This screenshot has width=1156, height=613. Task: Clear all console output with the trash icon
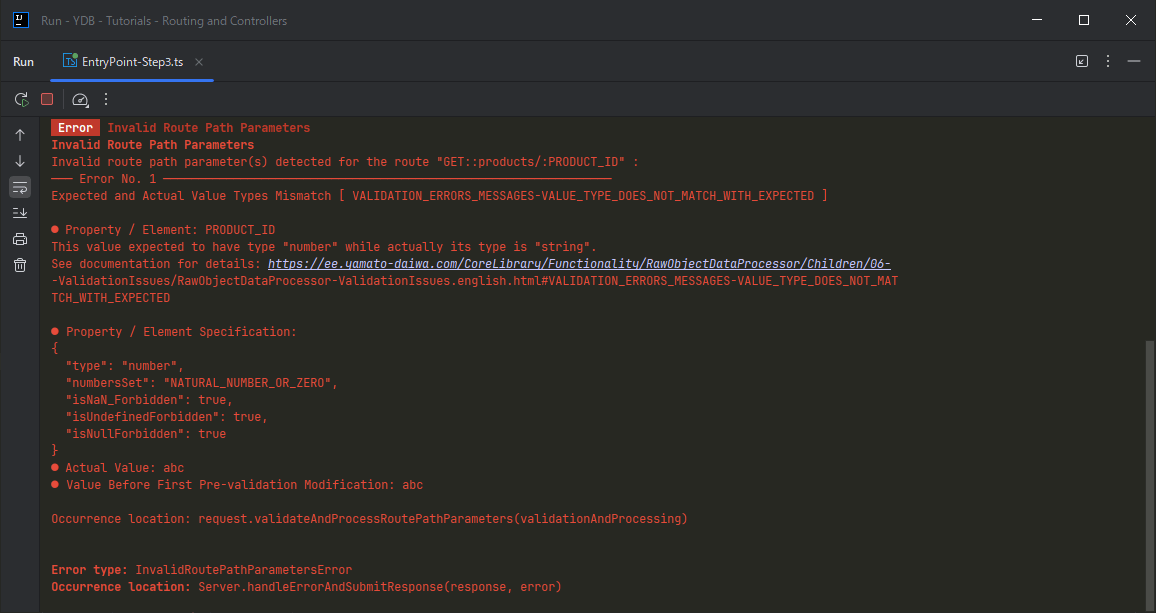point(20,265)
